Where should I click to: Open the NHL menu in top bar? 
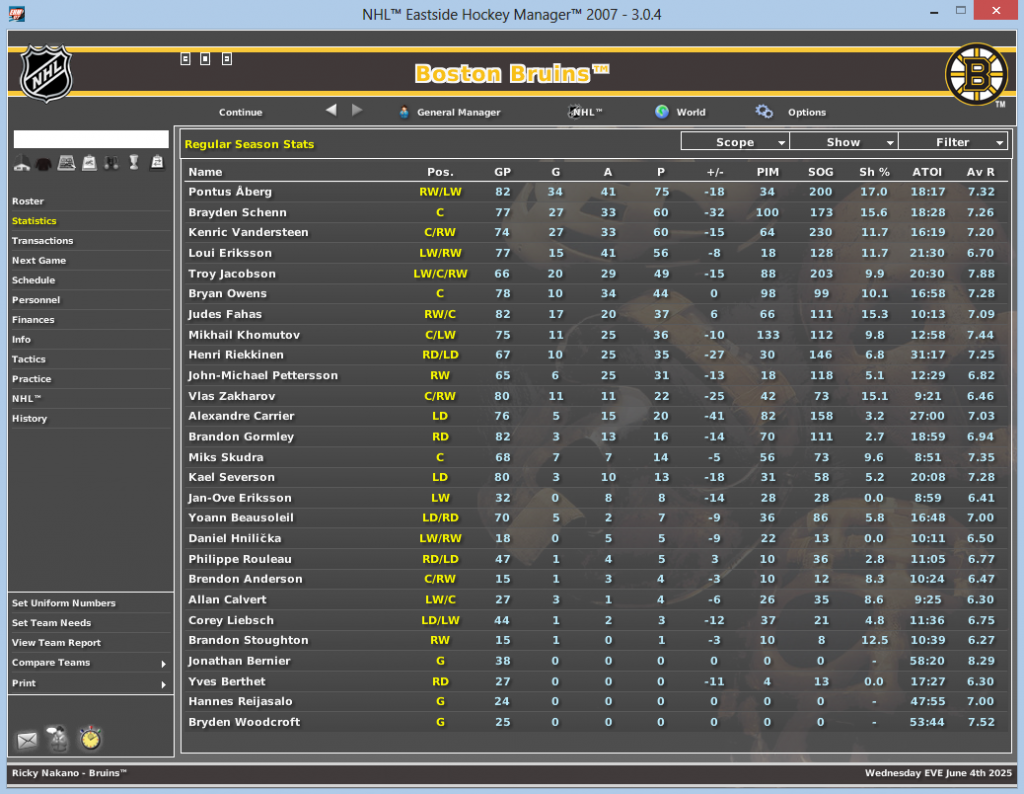[586, 112]
